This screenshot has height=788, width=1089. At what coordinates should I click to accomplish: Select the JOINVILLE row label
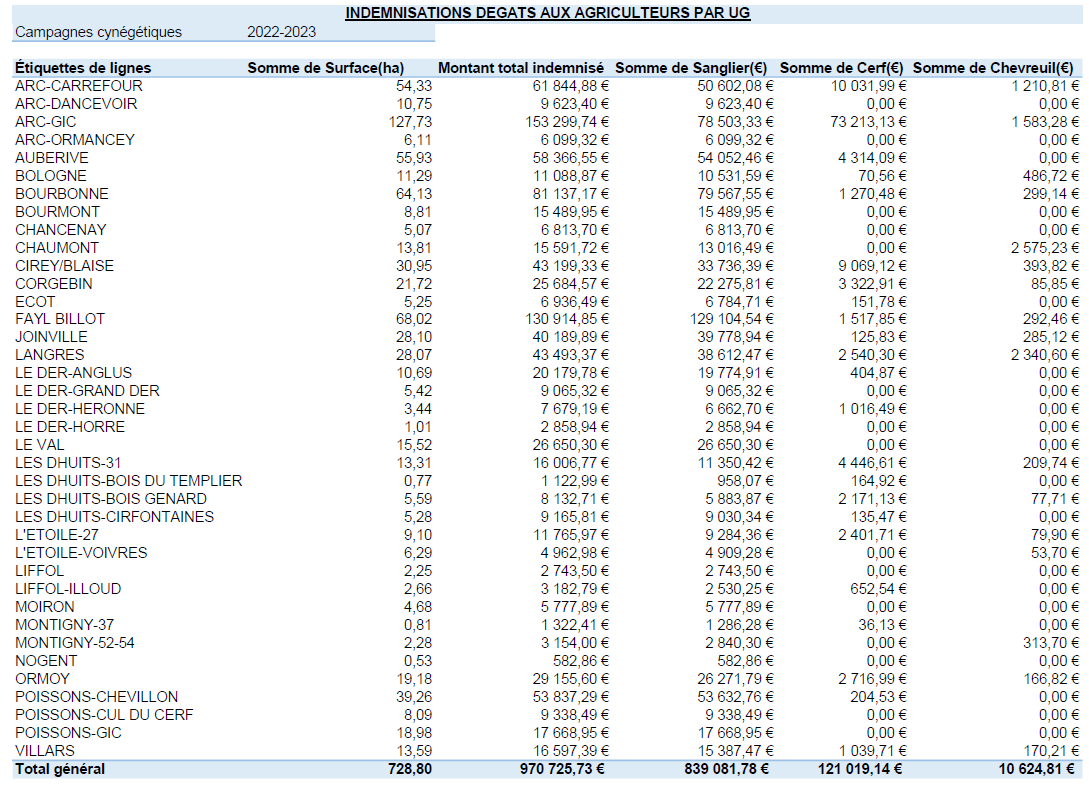click(51, 337)
